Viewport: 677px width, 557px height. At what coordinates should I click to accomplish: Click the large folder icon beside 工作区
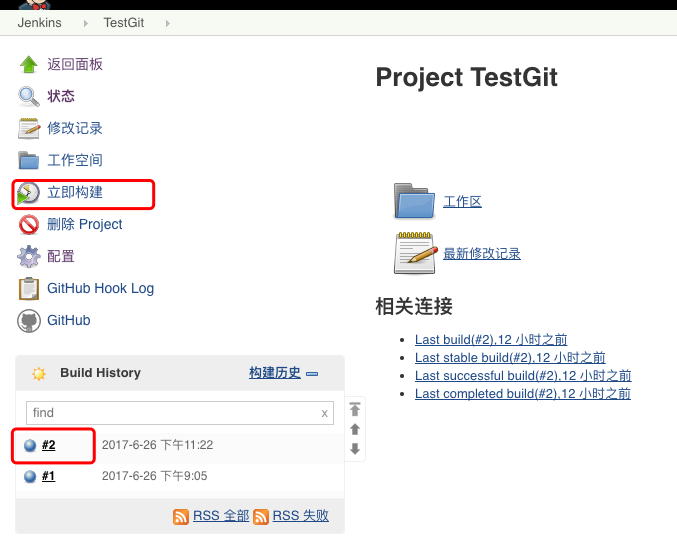[x=414, y=201]
